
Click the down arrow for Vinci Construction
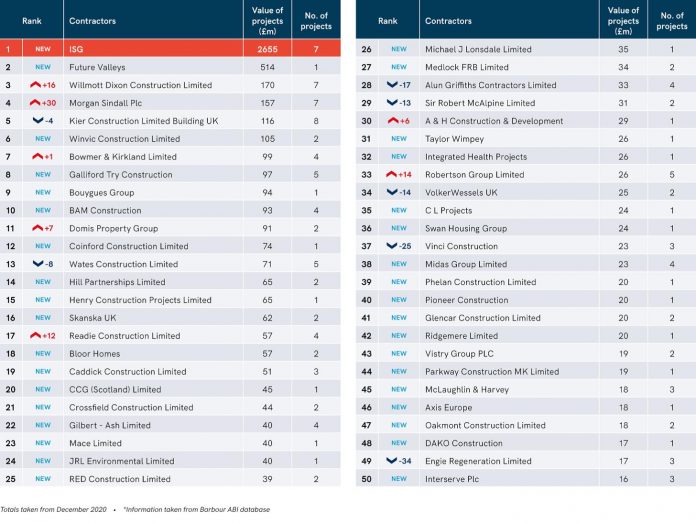tap(392, 246)
